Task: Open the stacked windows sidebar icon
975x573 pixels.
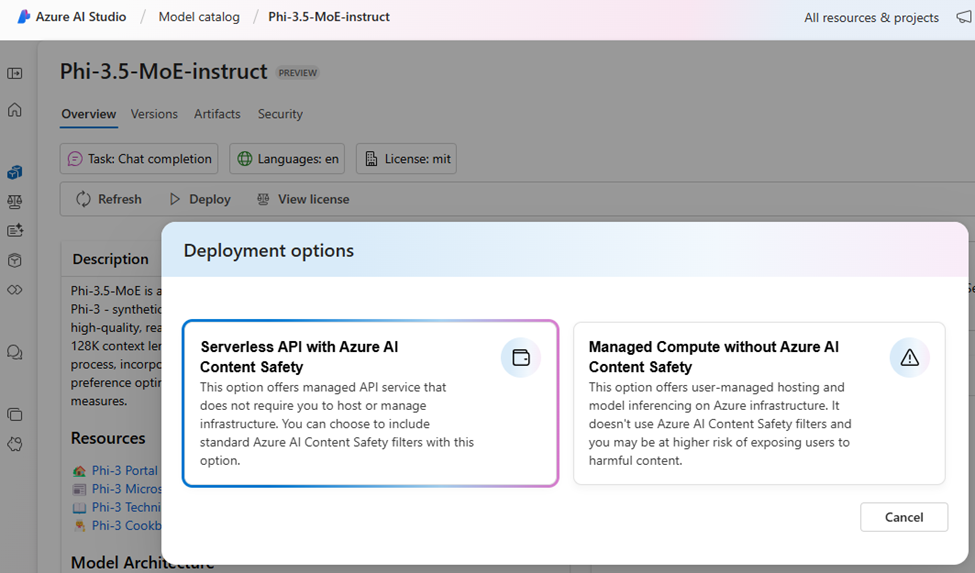Action: click(x=15, y=415)
